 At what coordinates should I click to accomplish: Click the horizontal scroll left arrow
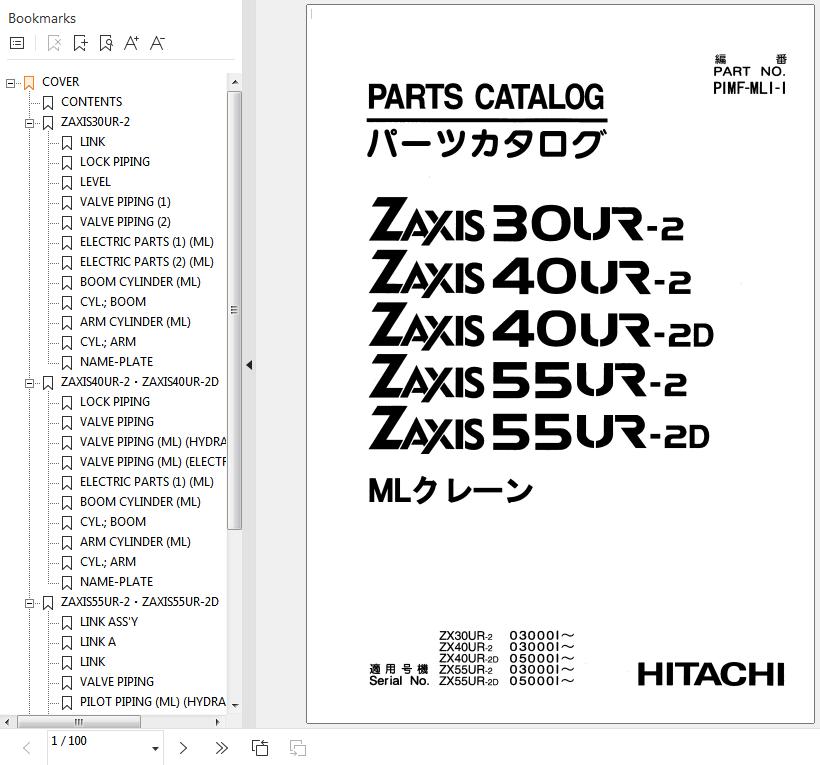(7, 722)
